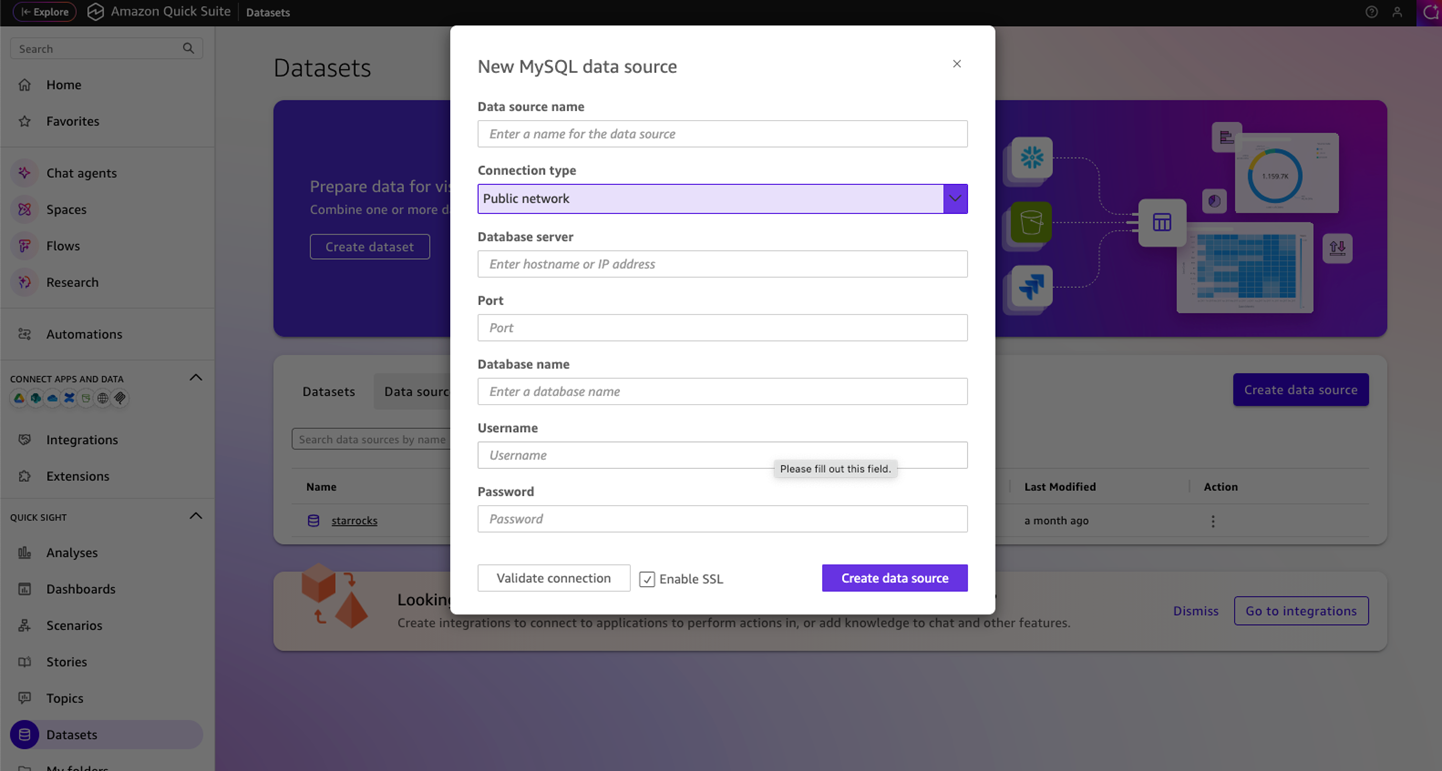The height and width of the screenshot is (771, 1442).
Task: Click the Validate connection button
Action: click(553, 578)
